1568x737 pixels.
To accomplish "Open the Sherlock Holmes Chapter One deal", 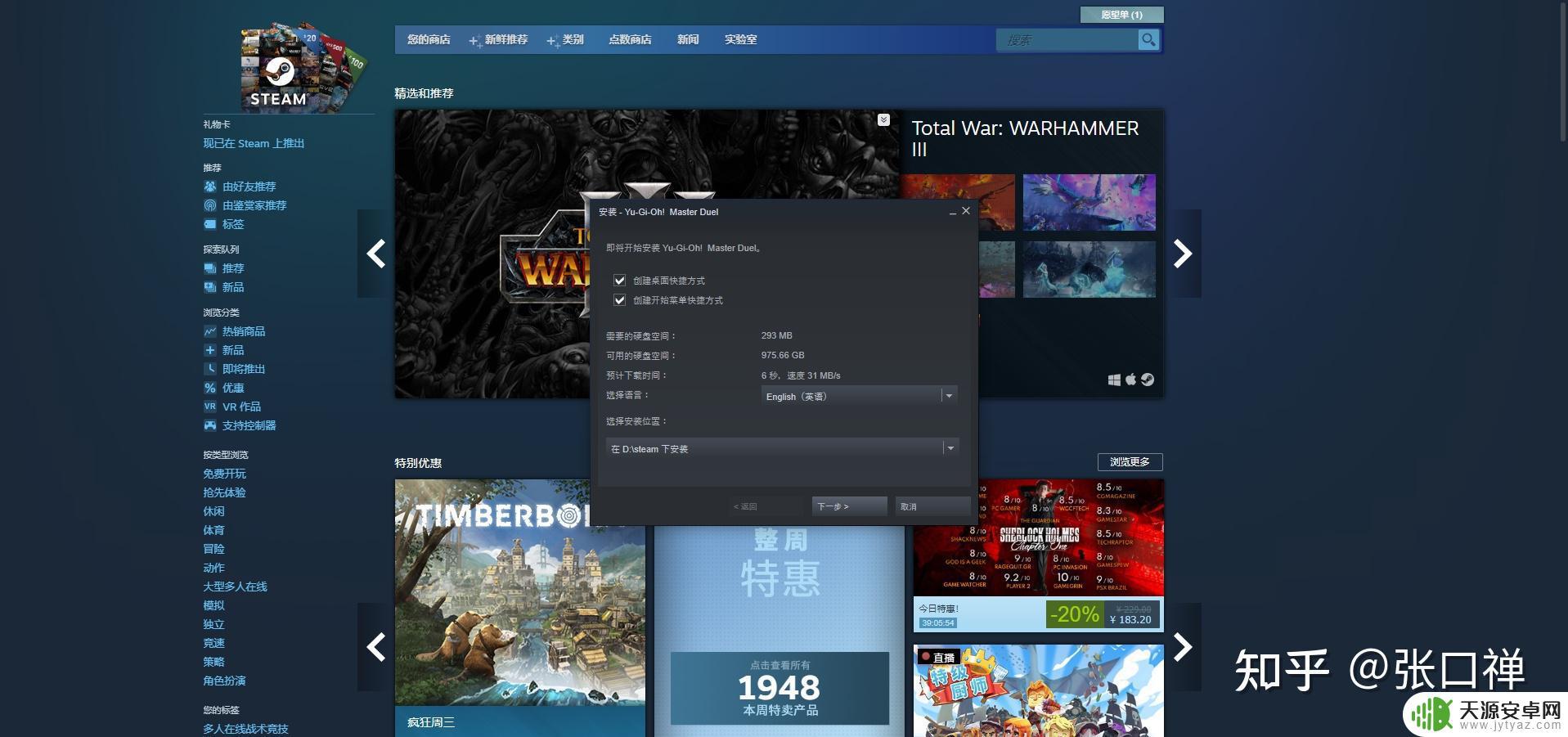I will [1038, 555].
